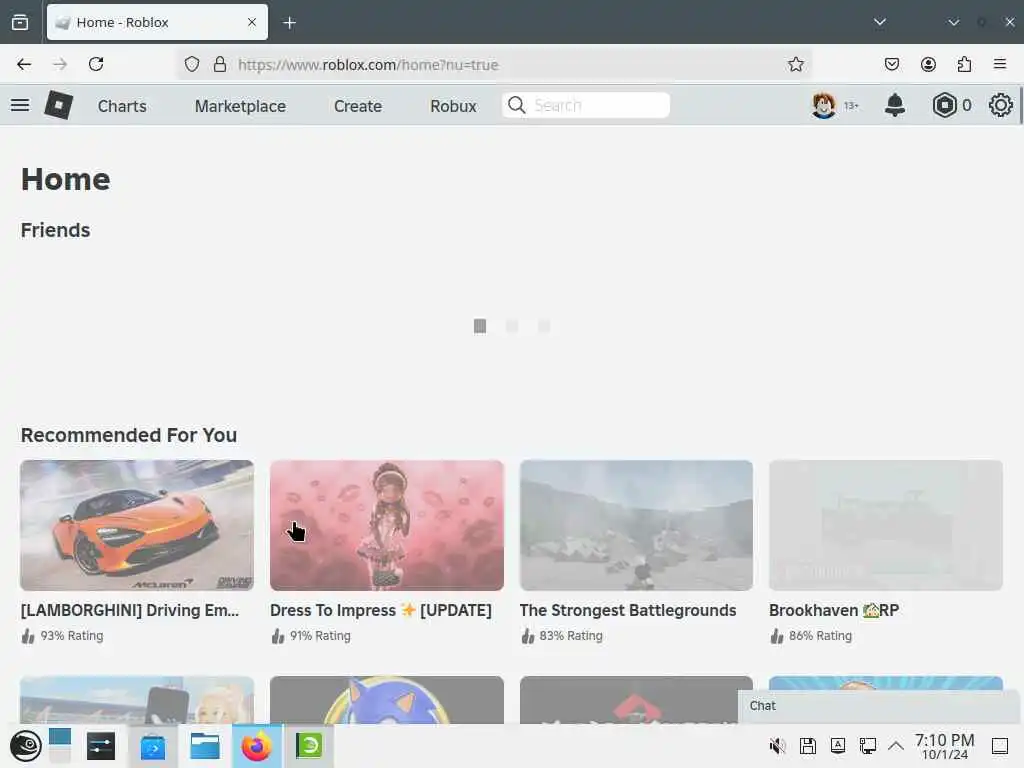Viewport: 1024px width, 768px height.
Task: Open the user avatar profile
Action: 824,105
